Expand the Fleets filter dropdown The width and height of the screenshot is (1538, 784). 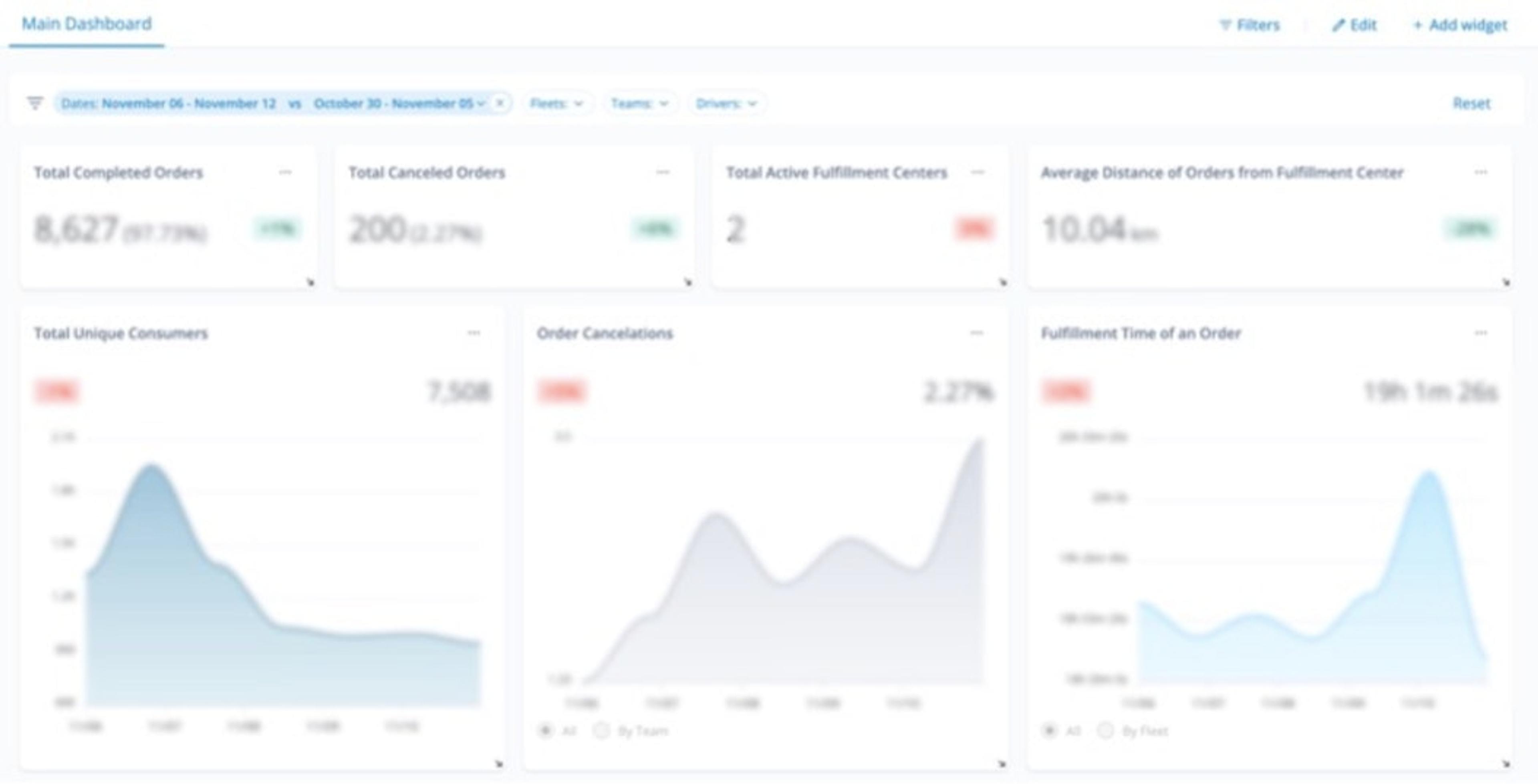556,103
